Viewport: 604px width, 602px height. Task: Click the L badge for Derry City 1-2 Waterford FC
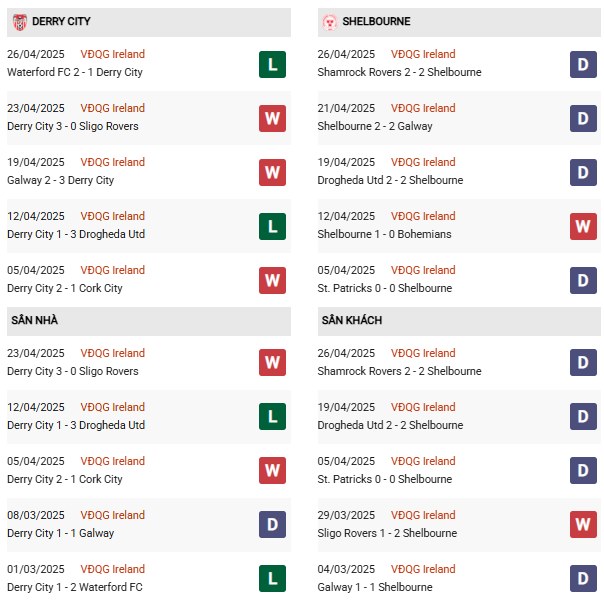pyautogui.click(x=272, y=578)
